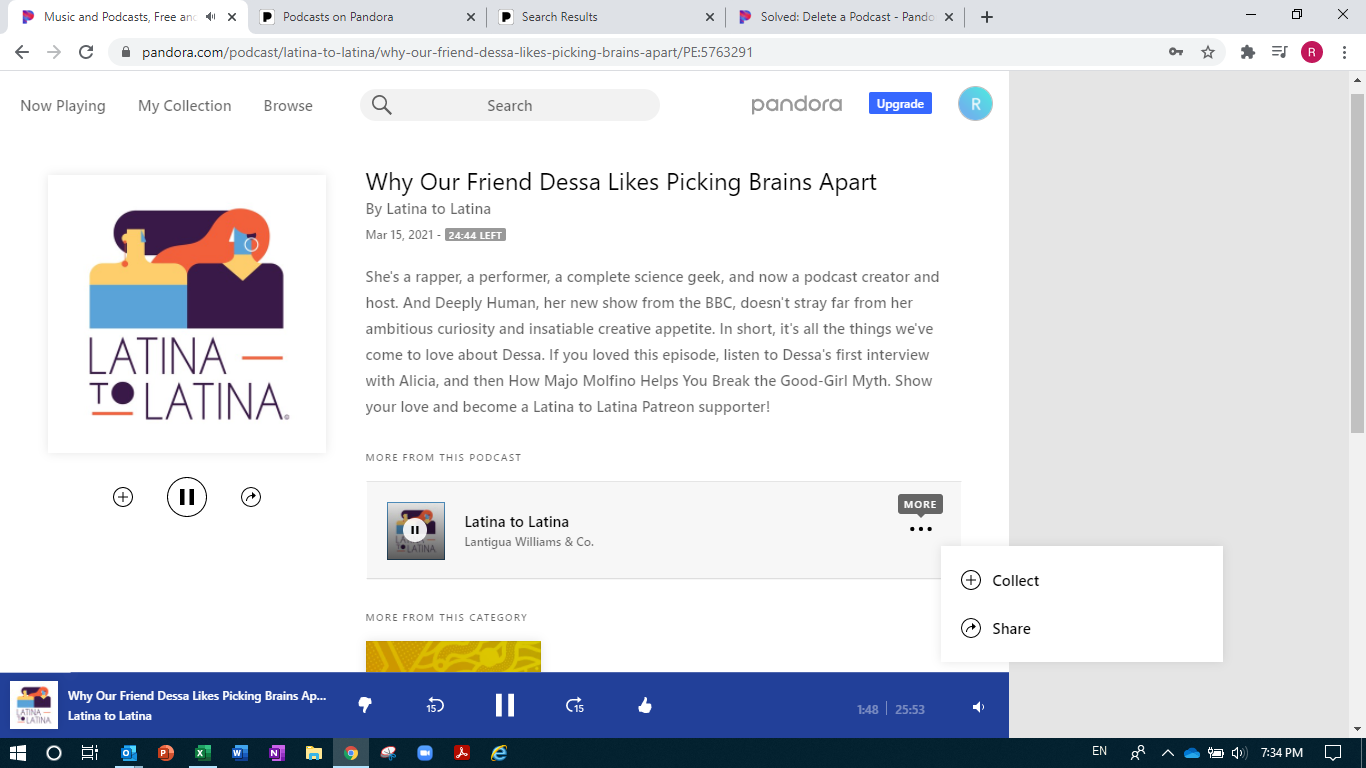This screenshot has width=1366, height=768.
Task: Rewind 15 seconds in the player bar
Action: click(435, 706)
